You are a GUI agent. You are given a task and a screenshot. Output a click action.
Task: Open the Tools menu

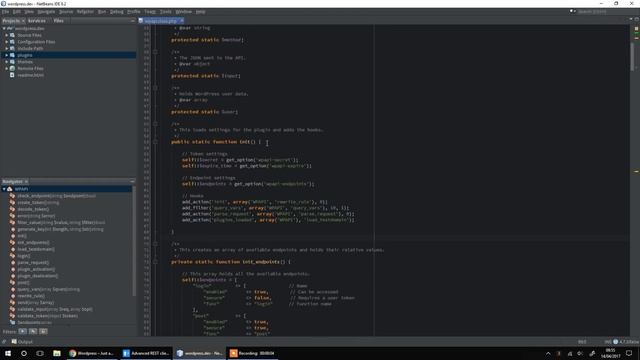point(165,12)
